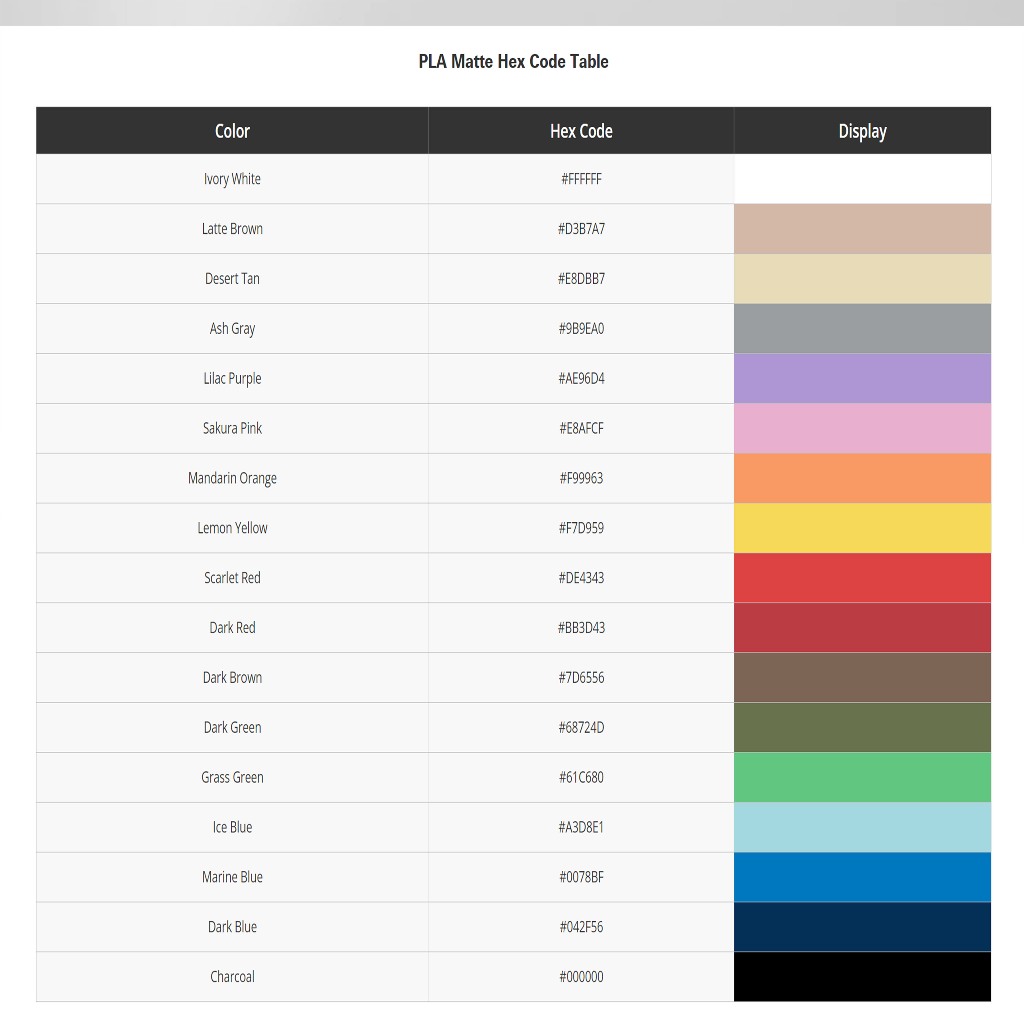Click the Dark Blue display swatch

862,927
